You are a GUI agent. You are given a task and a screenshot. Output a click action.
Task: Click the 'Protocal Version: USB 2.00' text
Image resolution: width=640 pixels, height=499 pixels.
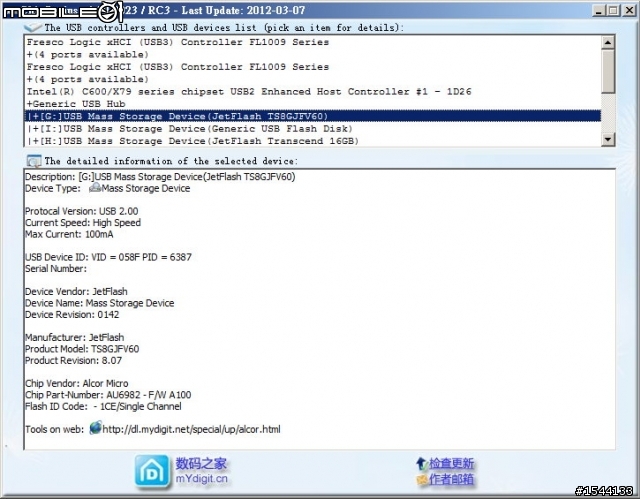[82, 211]
